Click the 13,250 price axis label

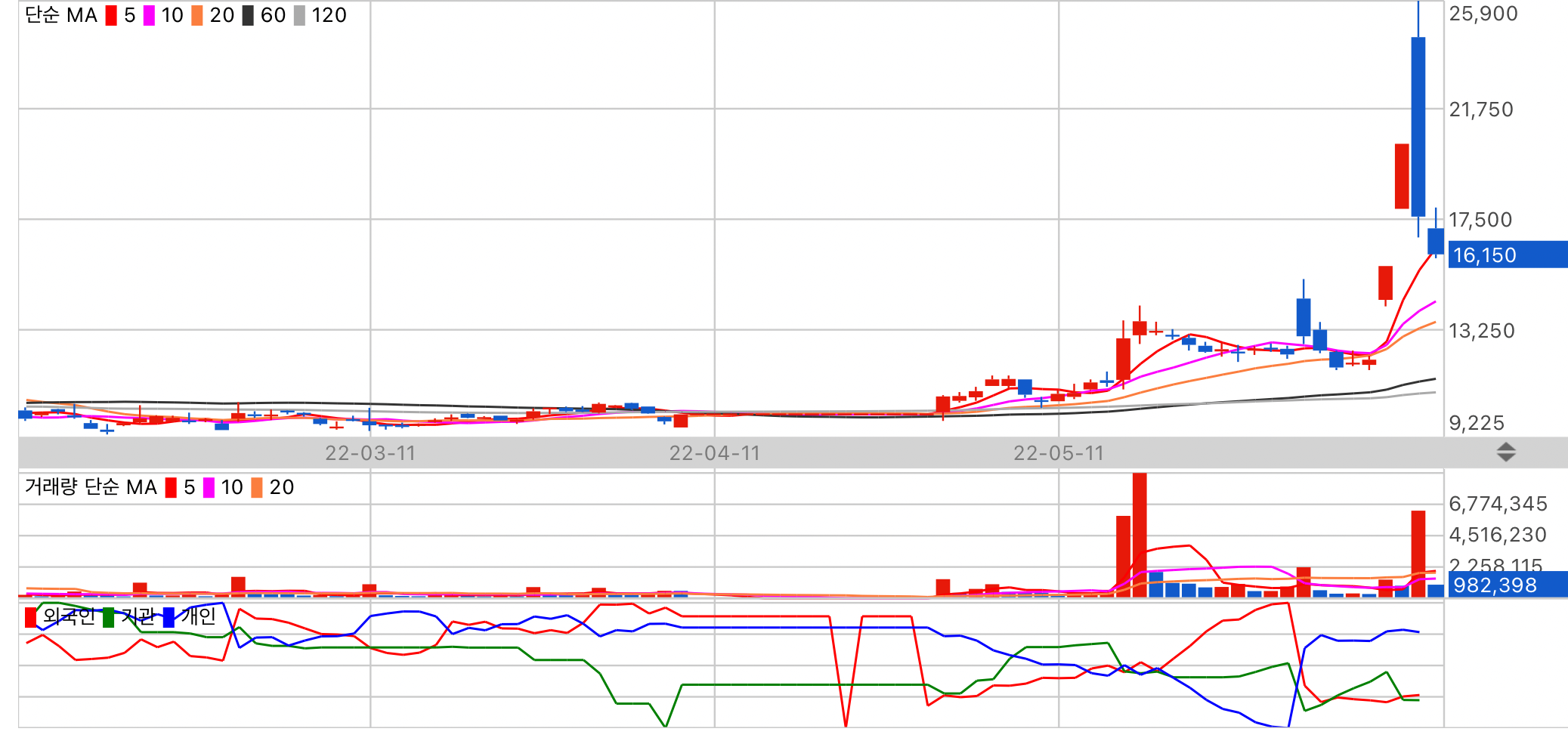(1482, 331)
